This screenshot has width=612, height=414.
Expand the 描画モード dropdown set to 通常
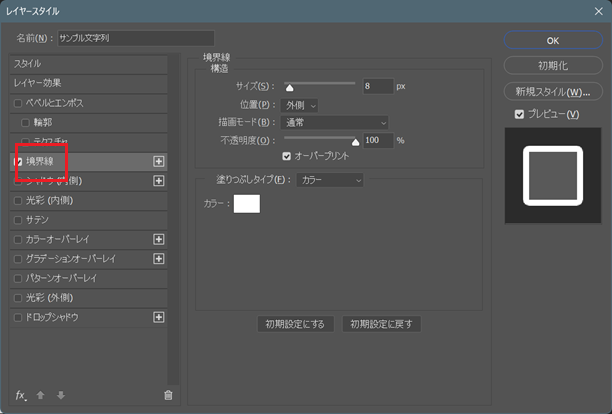click(335, 122)
